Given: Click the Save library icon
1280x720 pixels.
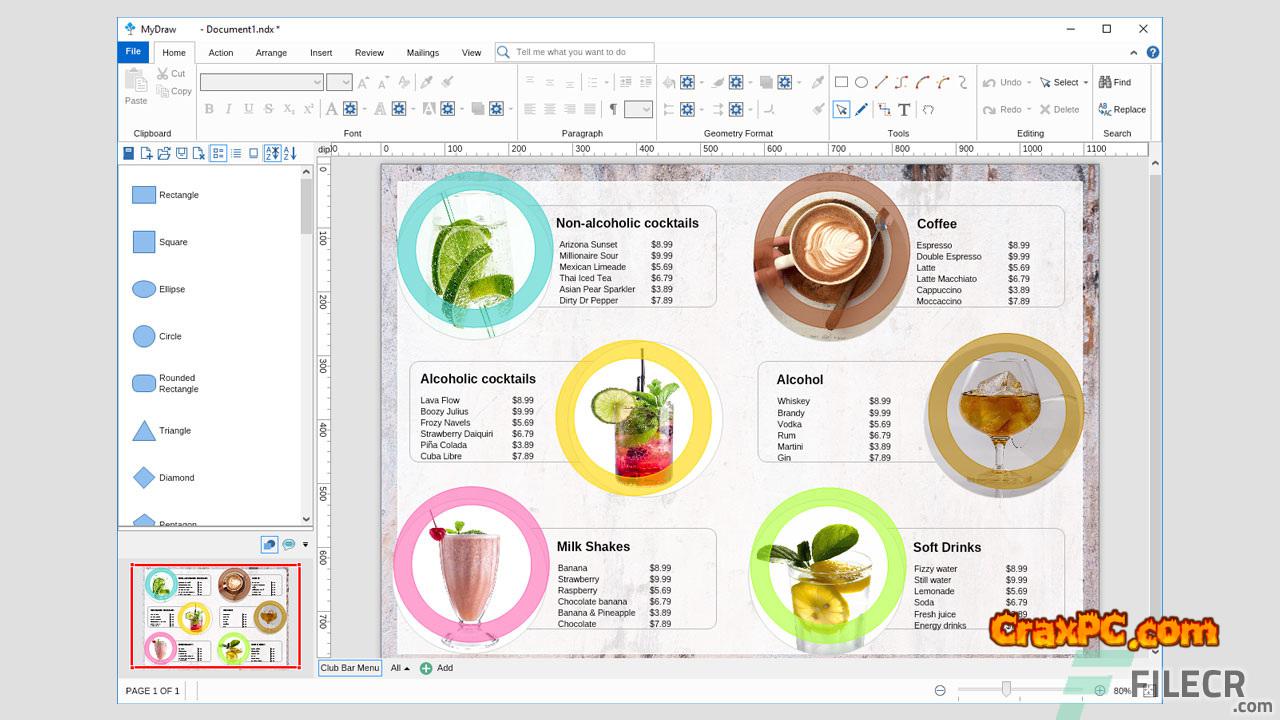Looking at the screenshot, I should click(x=128, y=153).
